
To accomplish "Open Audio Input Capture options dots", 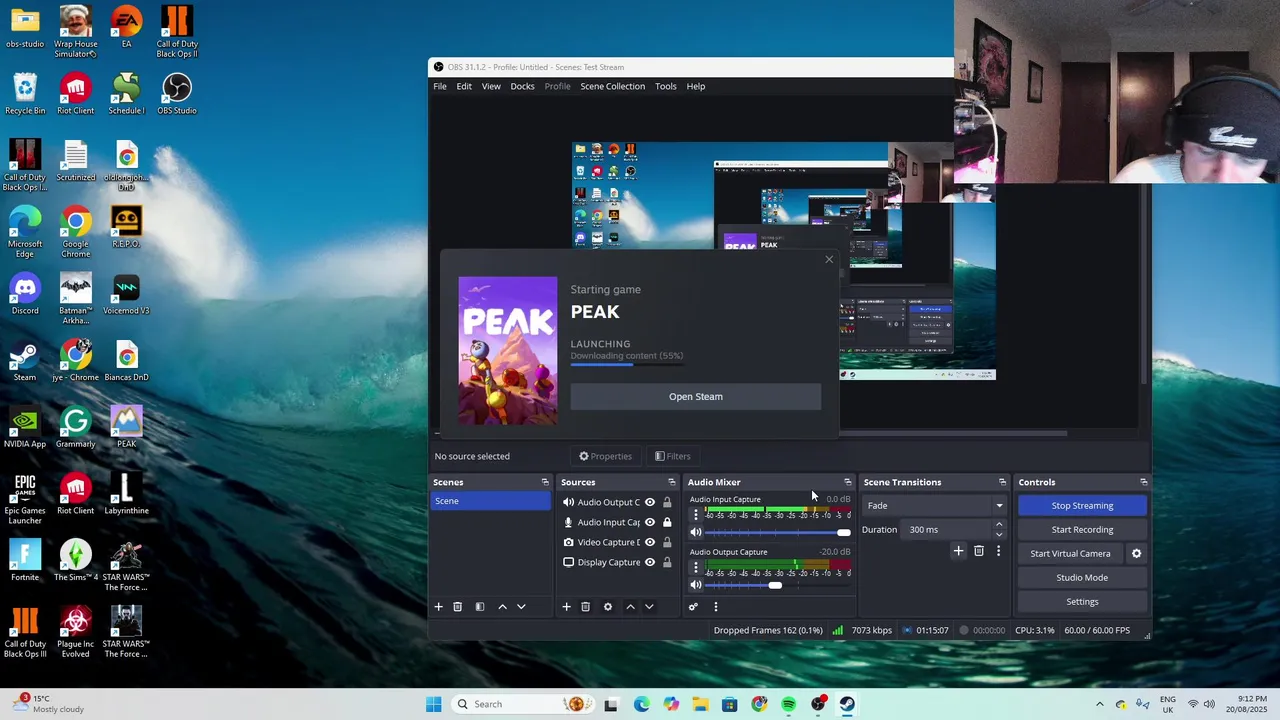I will [696, 515].
